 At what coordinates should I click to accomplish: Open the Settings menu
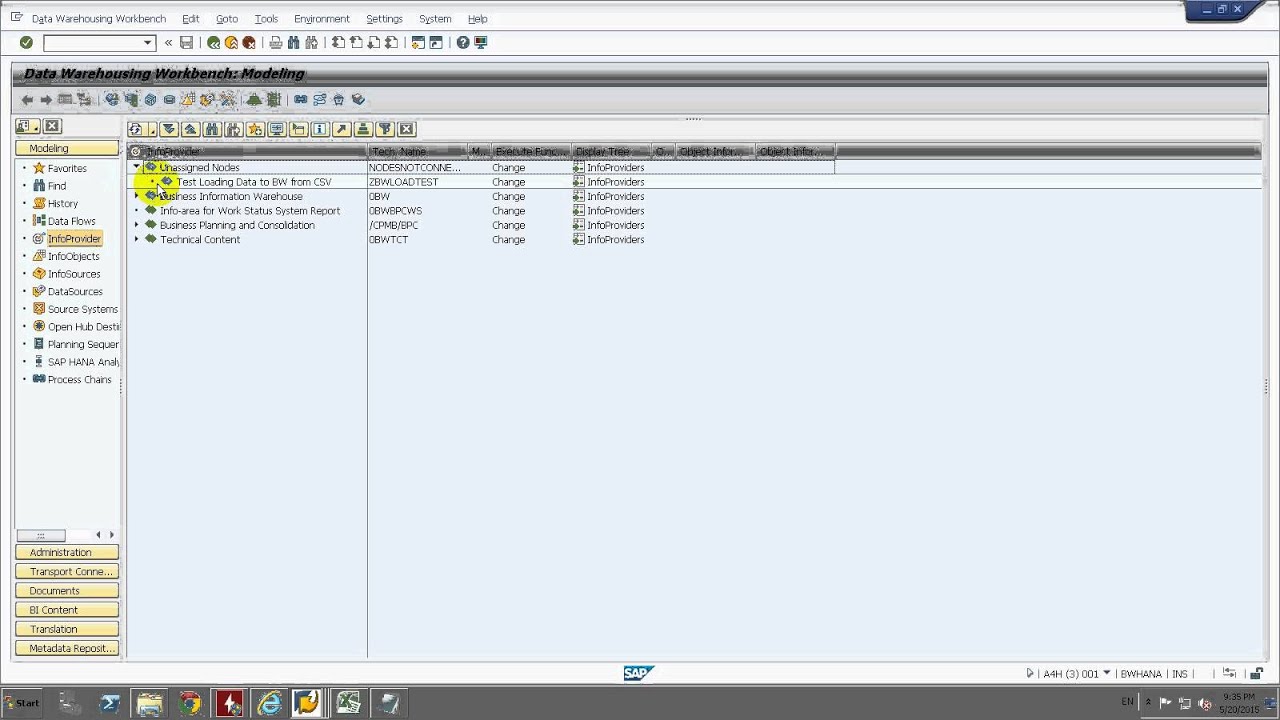(x=384, y=19)
